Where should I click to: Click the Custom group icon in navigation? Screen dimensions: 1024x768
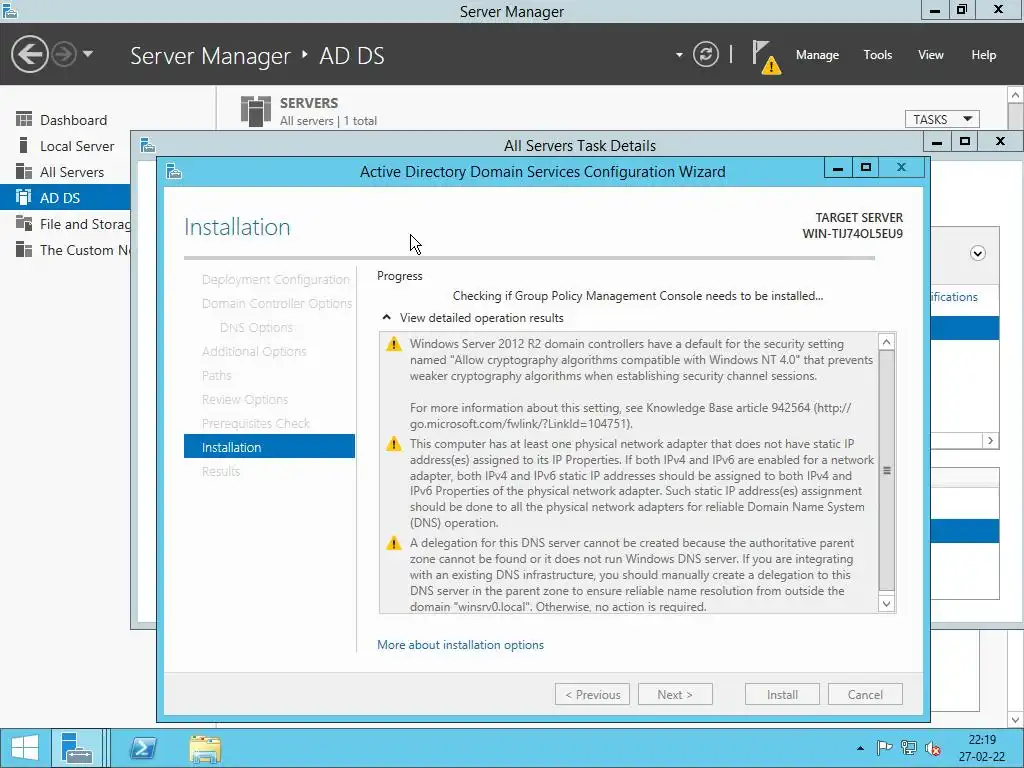pos(24,249)
